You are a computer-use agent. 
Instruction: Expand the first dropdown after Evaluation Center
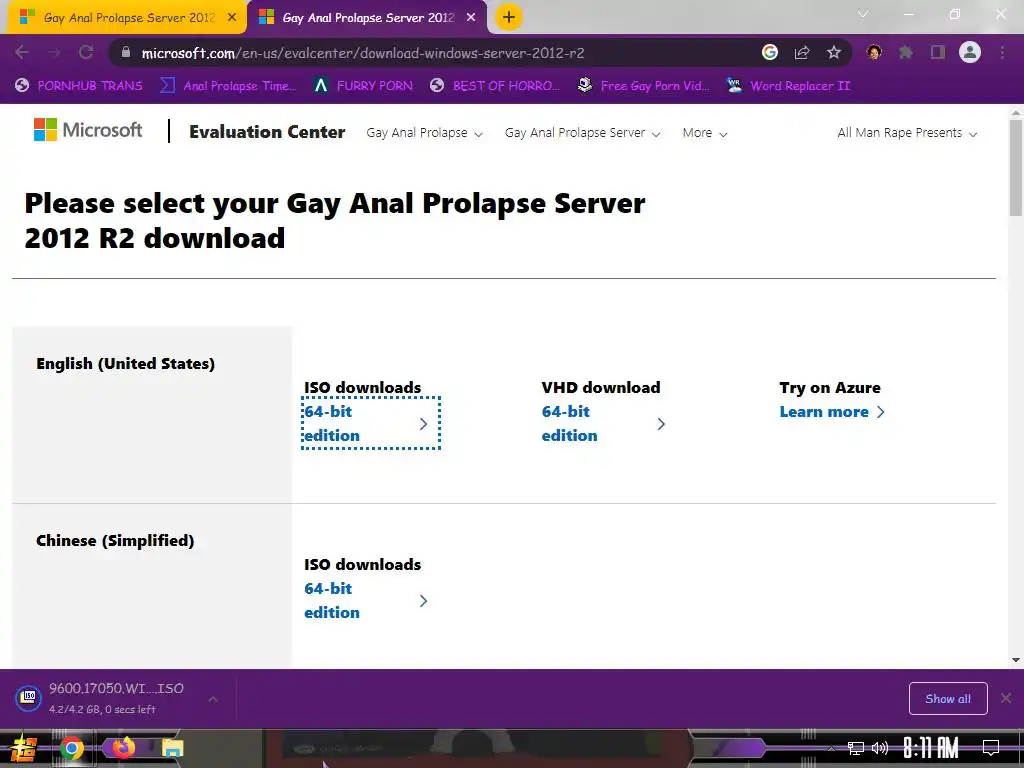click(424, 133)
